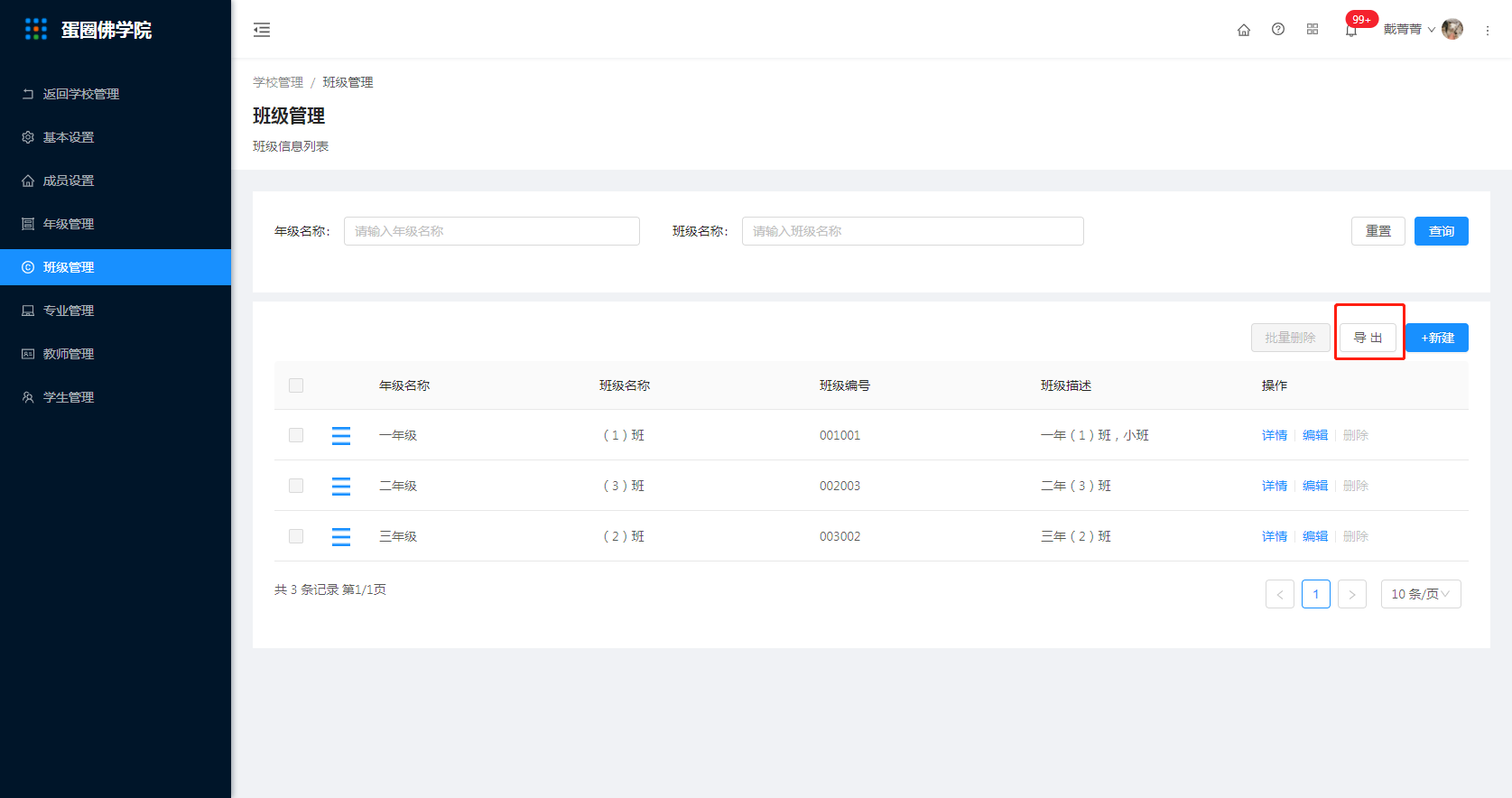Go to home via house icon

1244,30
